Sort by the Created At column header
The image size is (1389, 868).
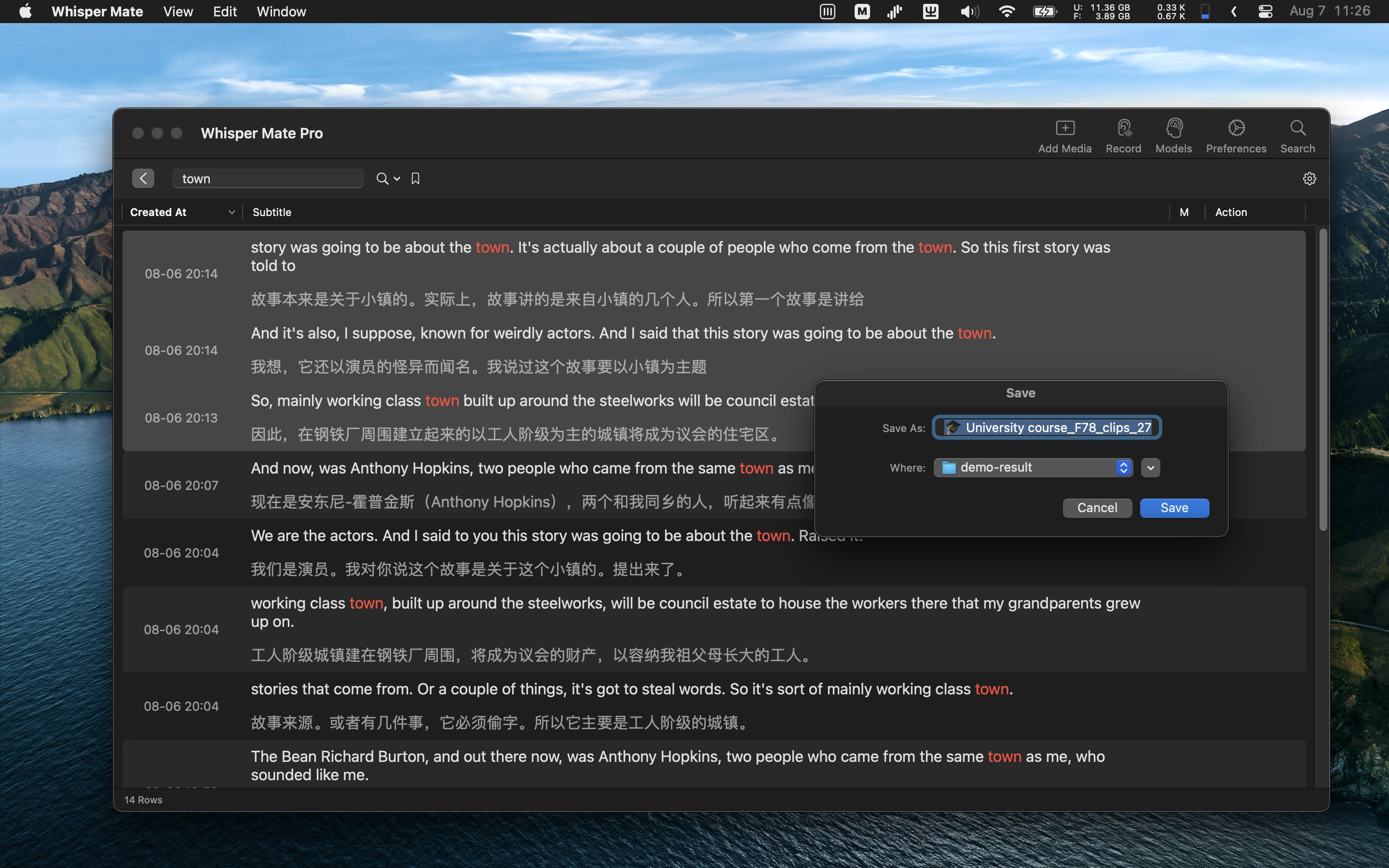[182, 212]
